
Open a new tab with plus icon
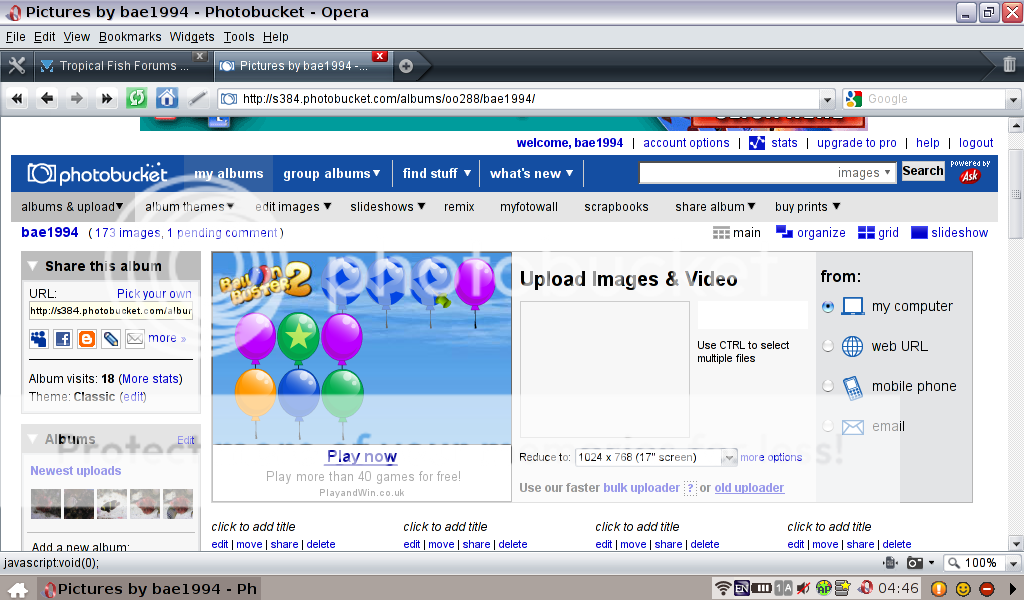click(x=406, y=66)
